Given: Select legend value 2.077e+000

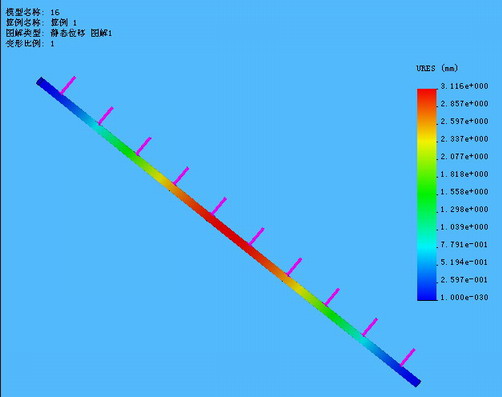Looking at the screenshot, I should point(464,157).
